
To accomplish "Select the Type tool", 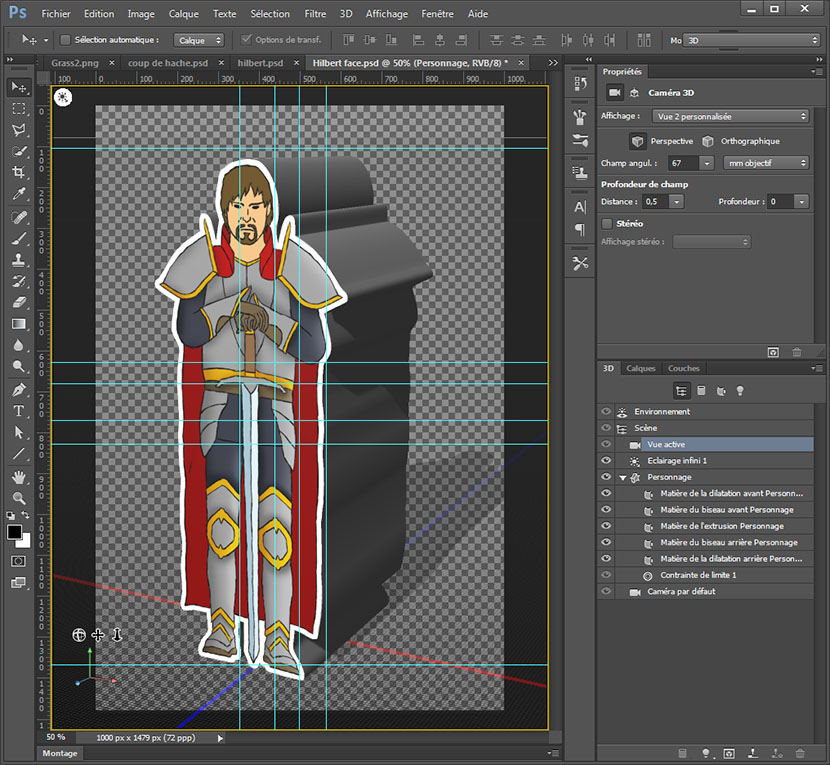I will point(19,411).
